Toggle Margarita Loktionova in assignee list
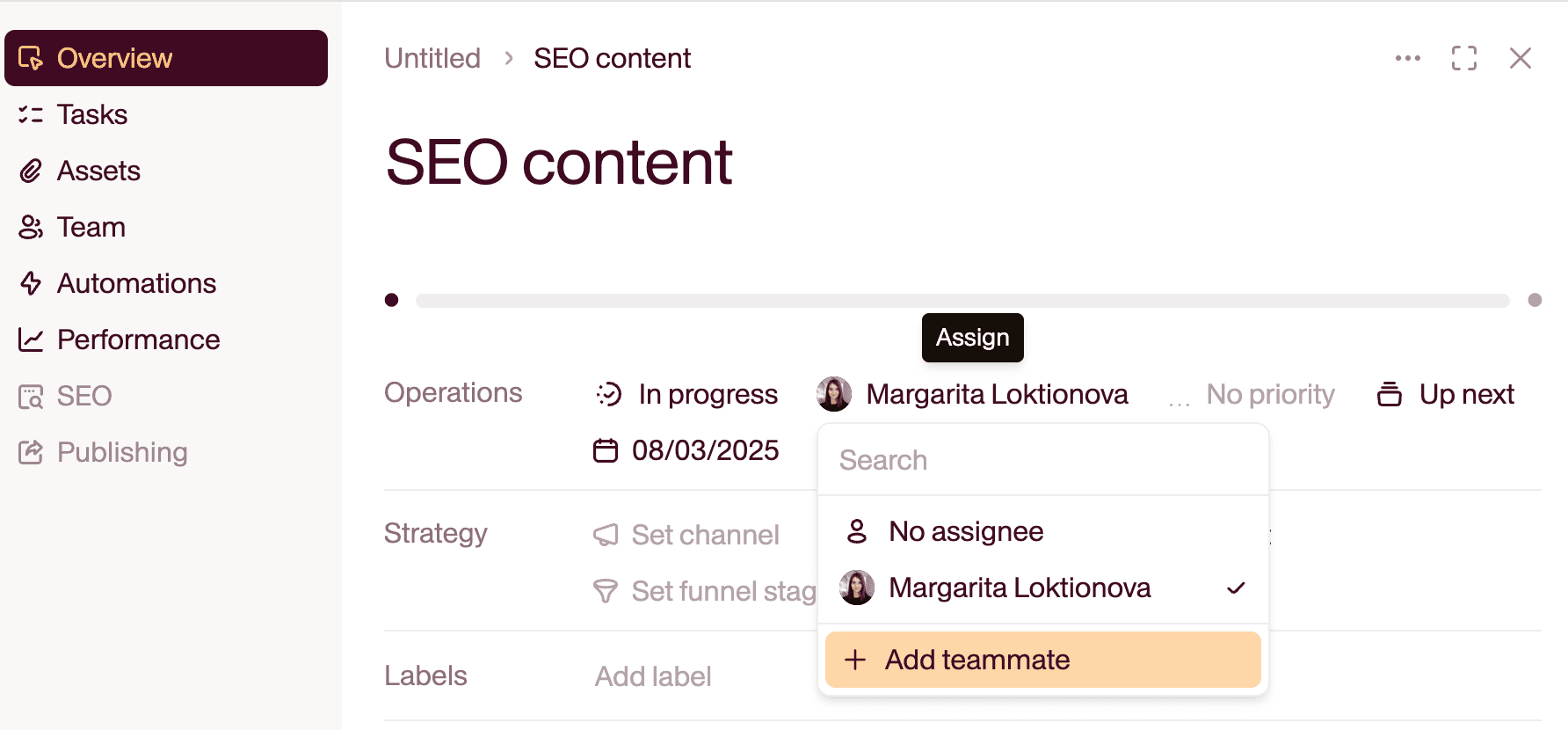The width and height of the screenshot is (1568, 730). (1020, 588)
